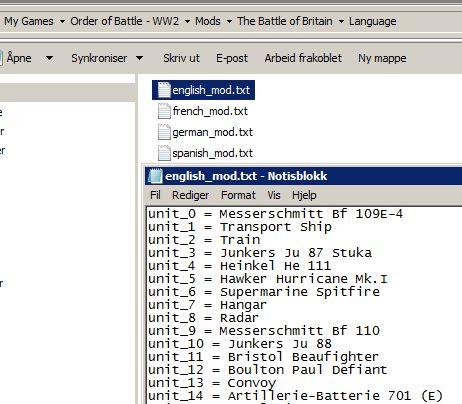
Task: Click the french_mod.txt file icon
Action: [x=164, y=111]
